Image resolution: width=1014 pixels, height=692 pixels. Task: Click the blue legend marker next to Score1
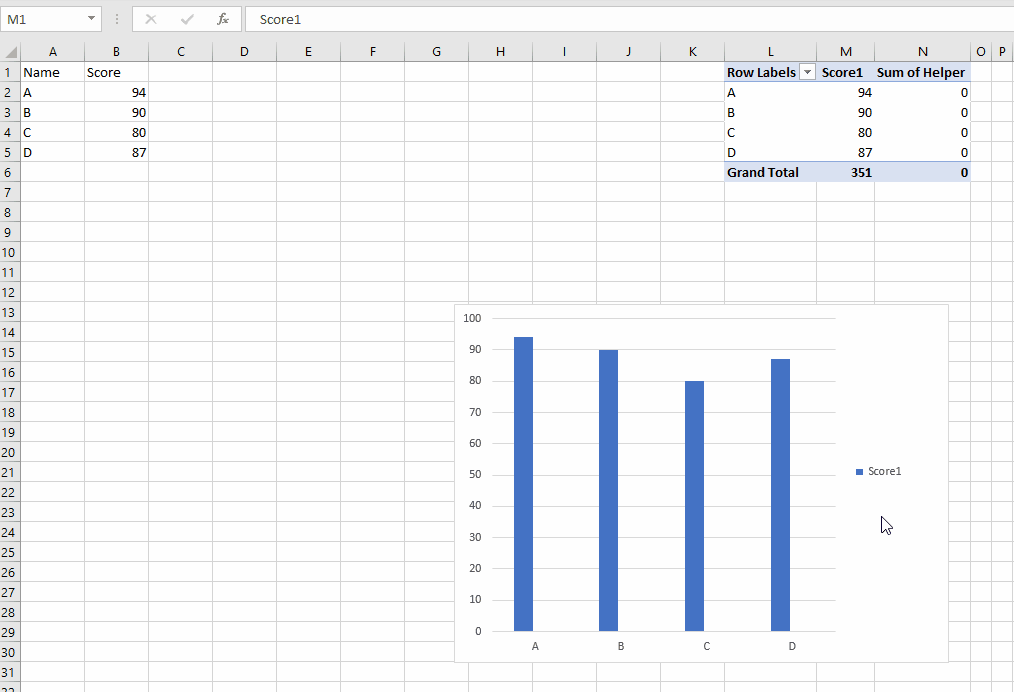tap(860, 471)
